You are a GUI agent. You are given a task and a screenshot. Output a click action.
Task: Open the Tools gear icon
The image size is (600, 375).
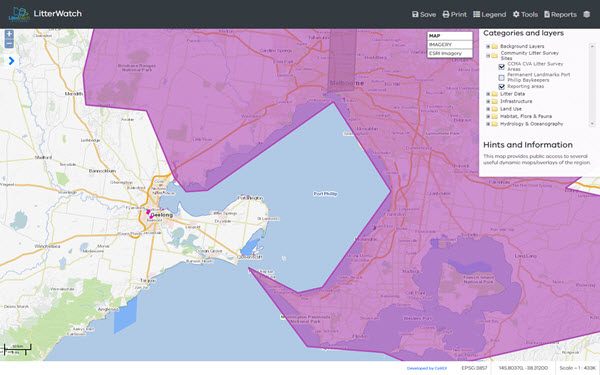coord(516,14)
